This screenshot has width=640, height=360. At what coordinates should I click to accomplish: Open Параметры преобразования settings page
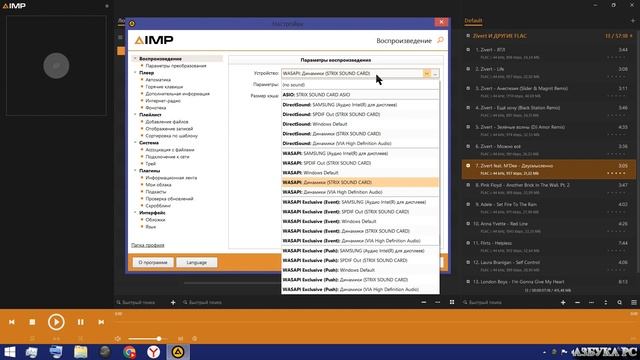tap(176, 66)
